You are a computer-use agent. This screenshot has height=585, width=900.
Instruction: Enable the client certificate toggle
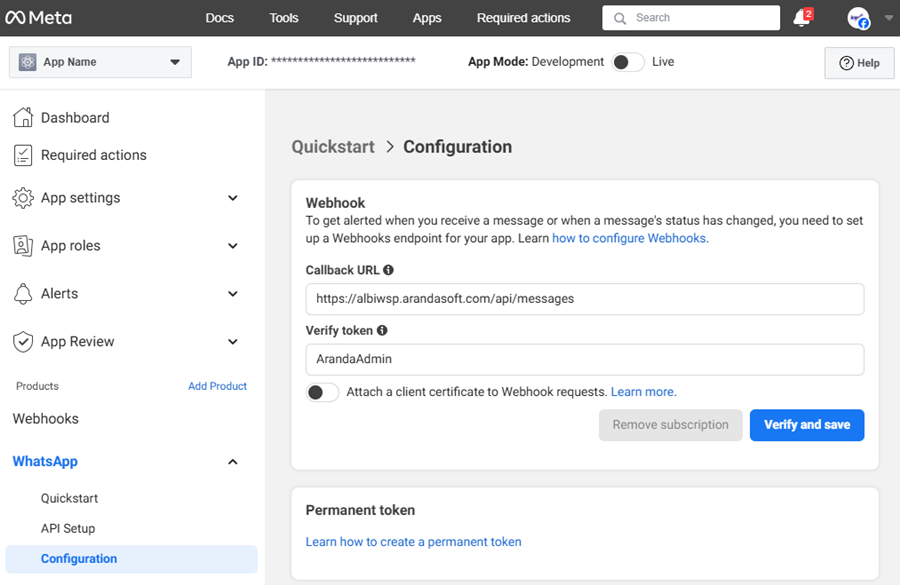322,392
